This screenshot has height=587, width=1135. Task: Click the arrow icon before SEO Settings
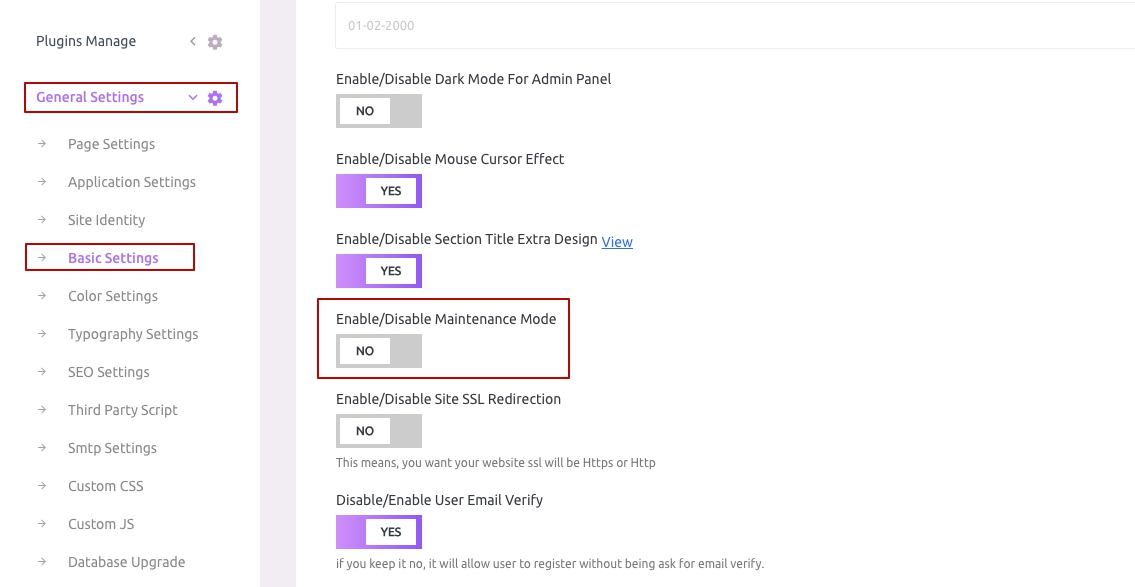point(42,371)
